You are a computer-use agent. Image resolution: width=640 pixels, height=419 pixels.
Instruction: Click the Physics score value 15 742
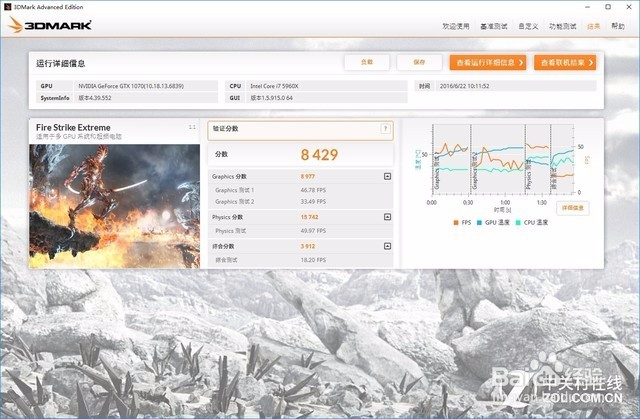pyautogui.click(x=309, y=217)
